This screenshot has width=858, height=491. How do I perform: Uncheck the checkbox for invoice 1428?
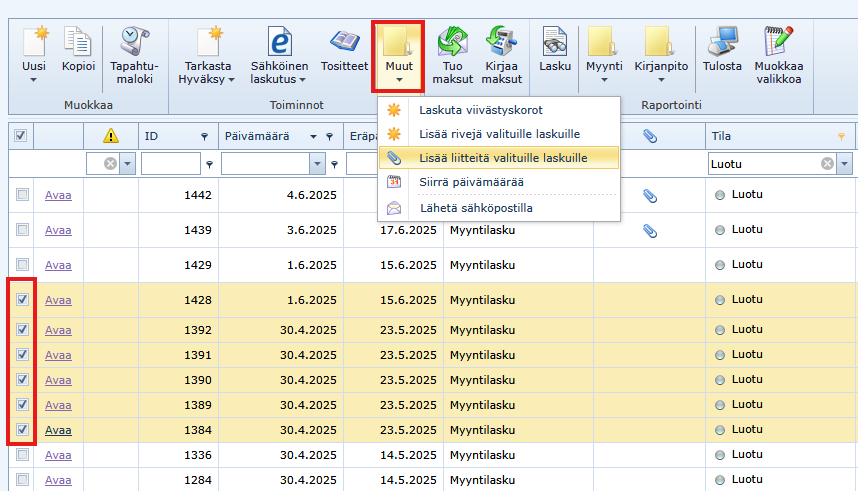pyautogui.click(x=22, y=299)
